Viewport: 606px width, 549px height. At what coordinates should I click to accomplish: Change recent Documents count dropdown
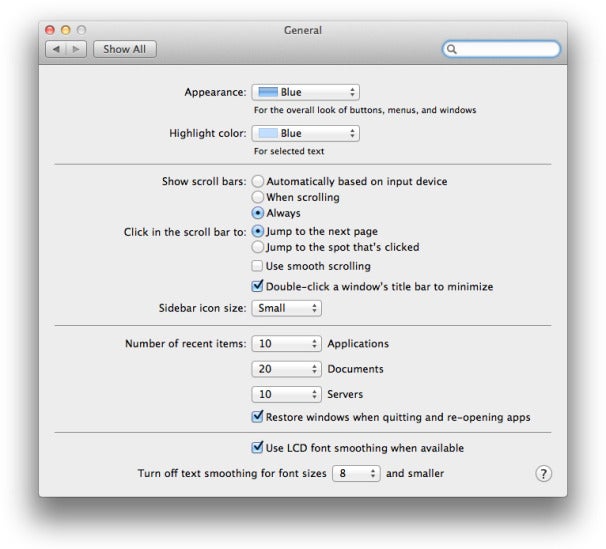[x=286, y=369]
